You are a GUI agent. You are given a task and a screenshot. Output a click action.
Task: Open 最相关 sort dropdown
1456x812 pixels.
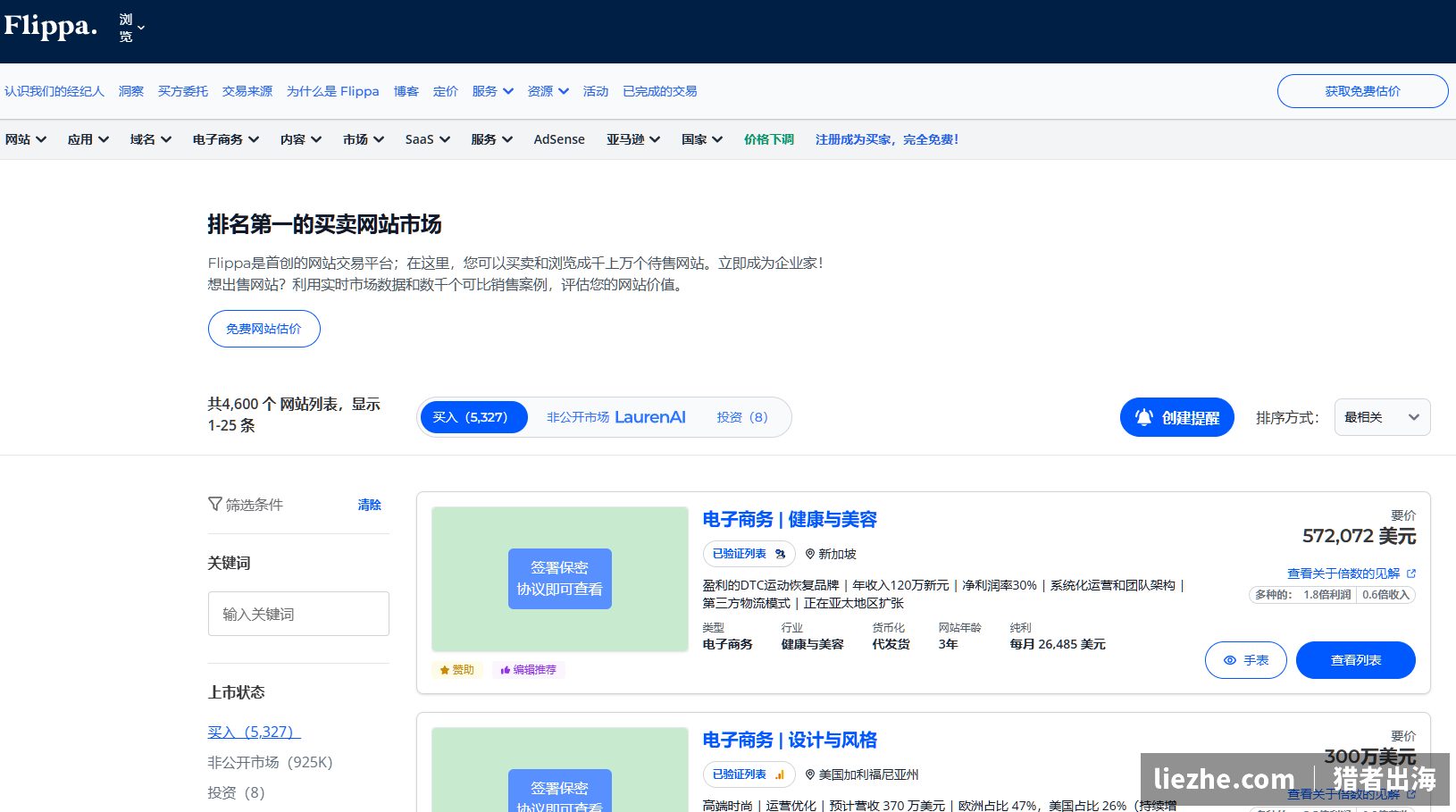pos(1382,417)
